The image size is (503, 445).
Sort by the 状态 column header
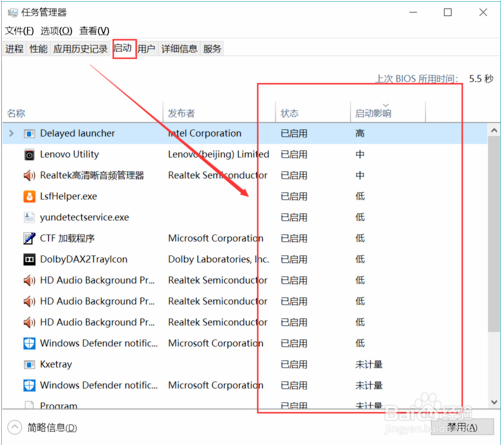pos(289,113)
